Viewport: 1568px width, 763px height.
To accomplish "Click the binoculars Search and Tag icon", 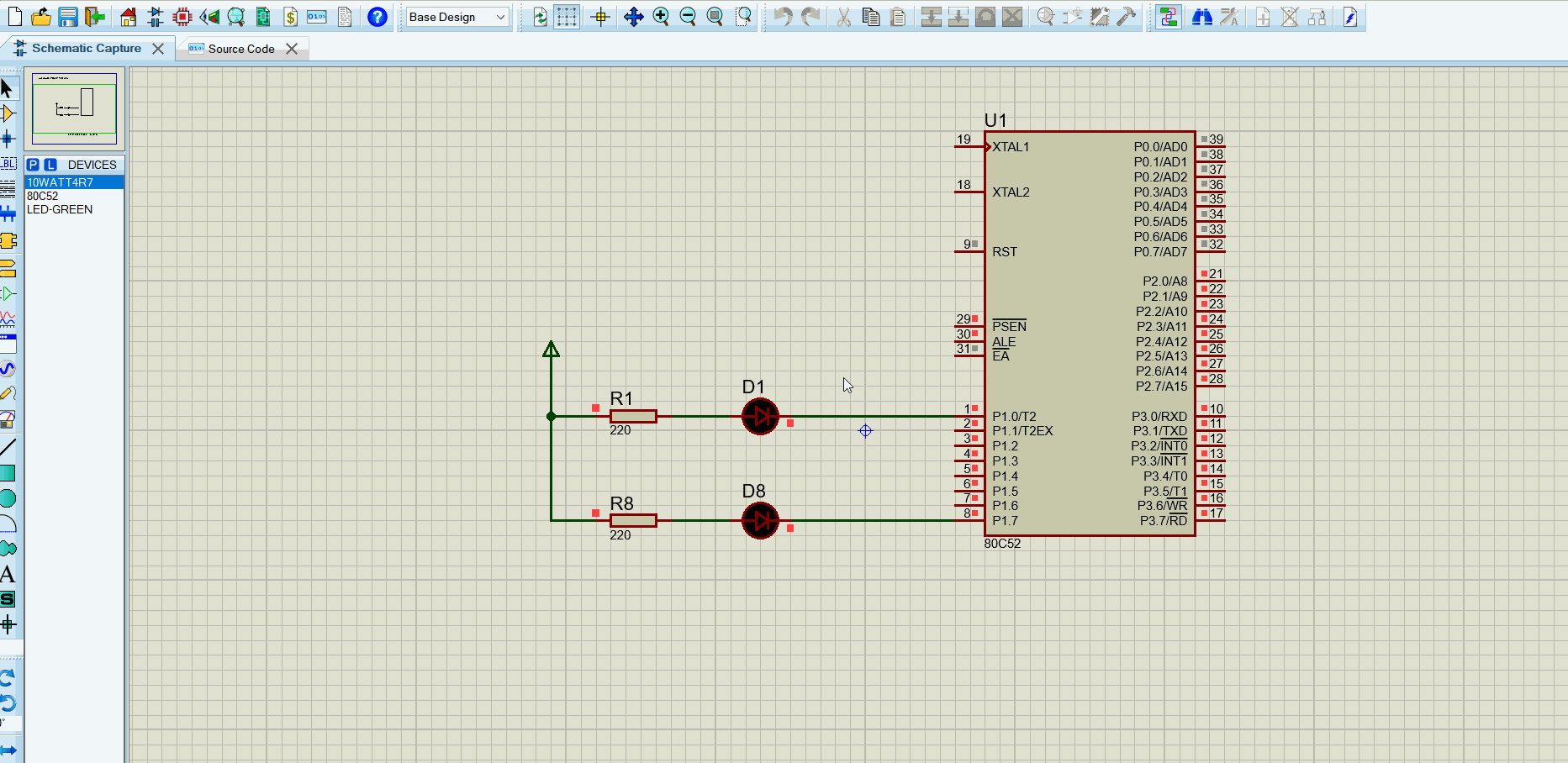I will 1202,17.
